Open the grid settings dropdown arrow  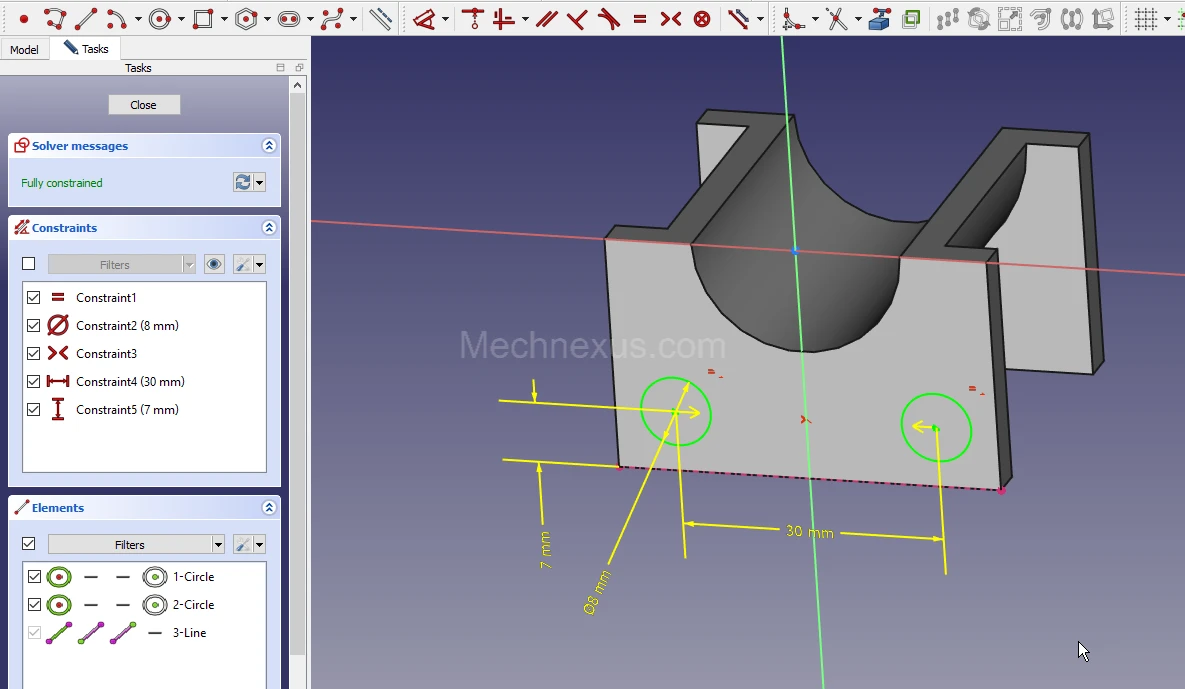[x=1167, y=19]
